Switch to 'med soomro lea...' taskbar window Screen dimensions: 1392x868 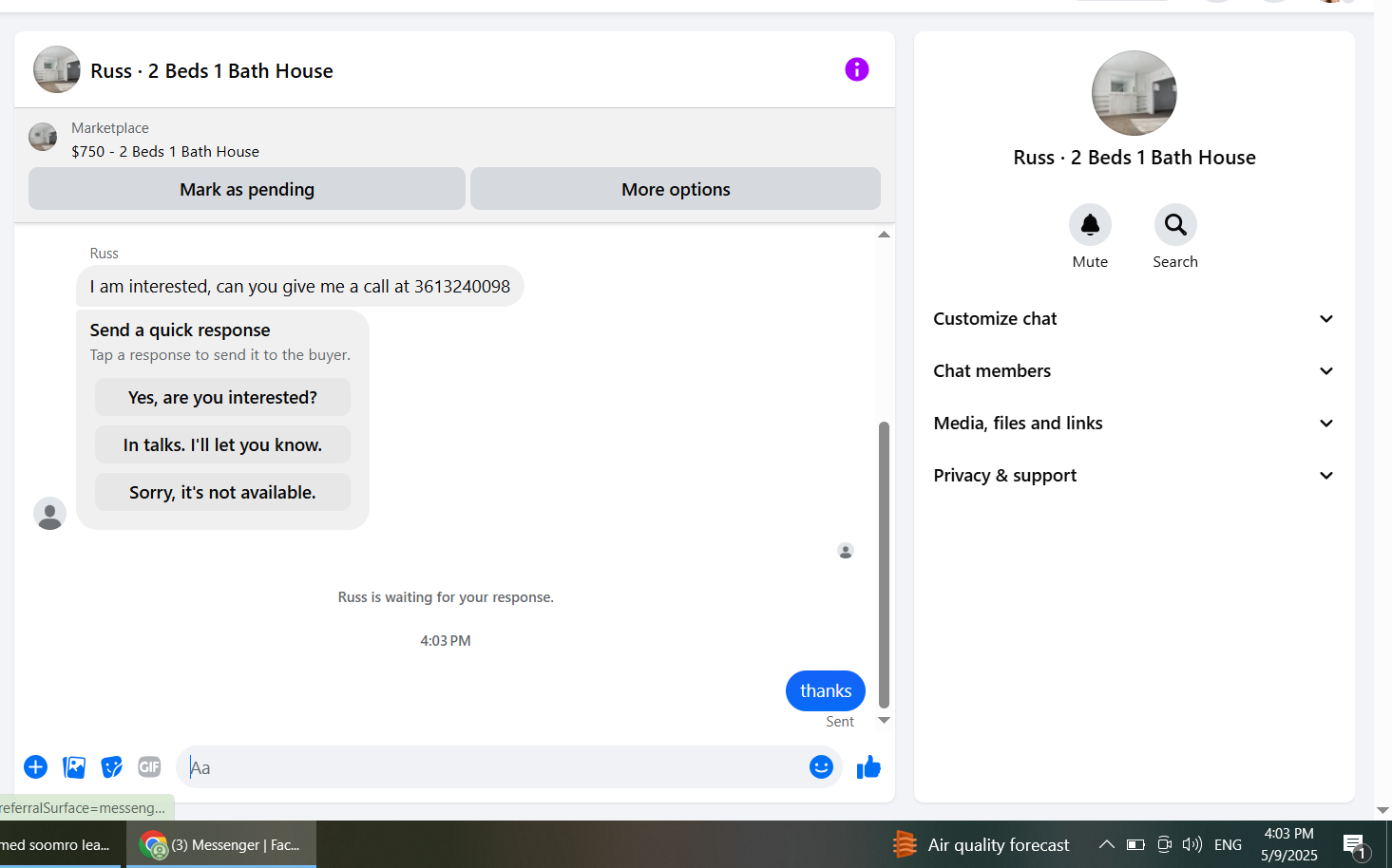click(61, 844)
